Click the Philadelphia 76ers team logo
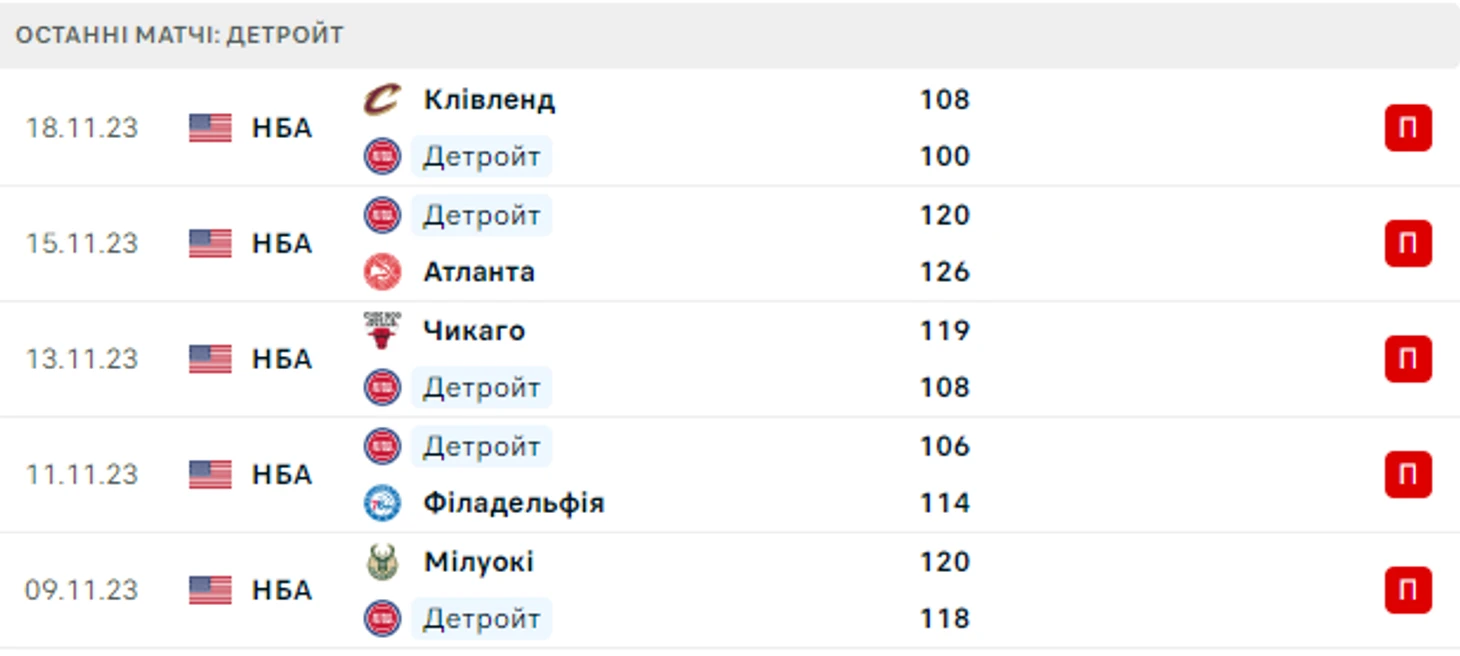1460x656 pixels. point(382,503)
